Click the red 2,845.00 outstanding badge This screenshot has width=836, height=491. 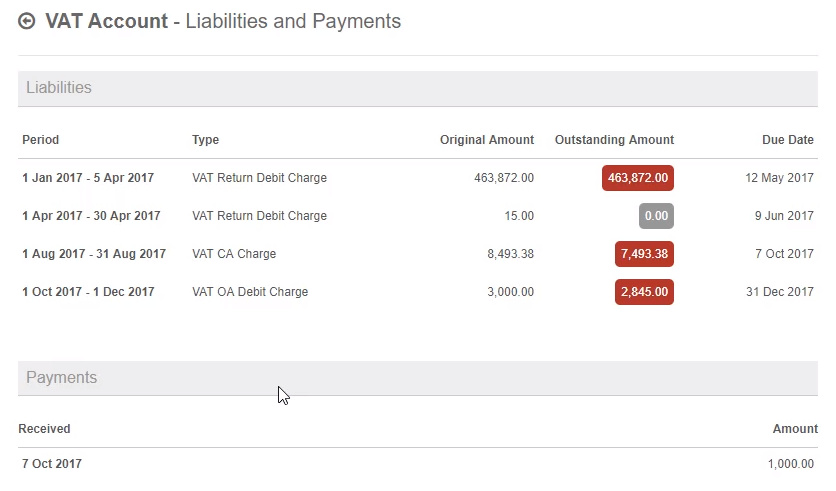pos(644,292)
